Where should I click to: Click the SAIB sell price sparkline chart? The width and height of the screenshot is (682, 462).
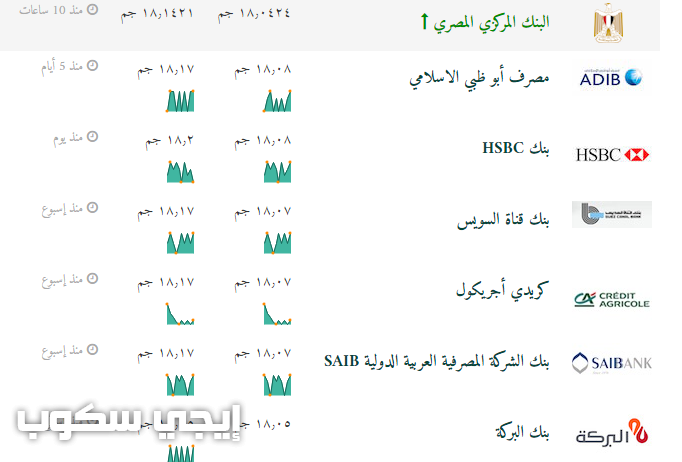(180, 385)
